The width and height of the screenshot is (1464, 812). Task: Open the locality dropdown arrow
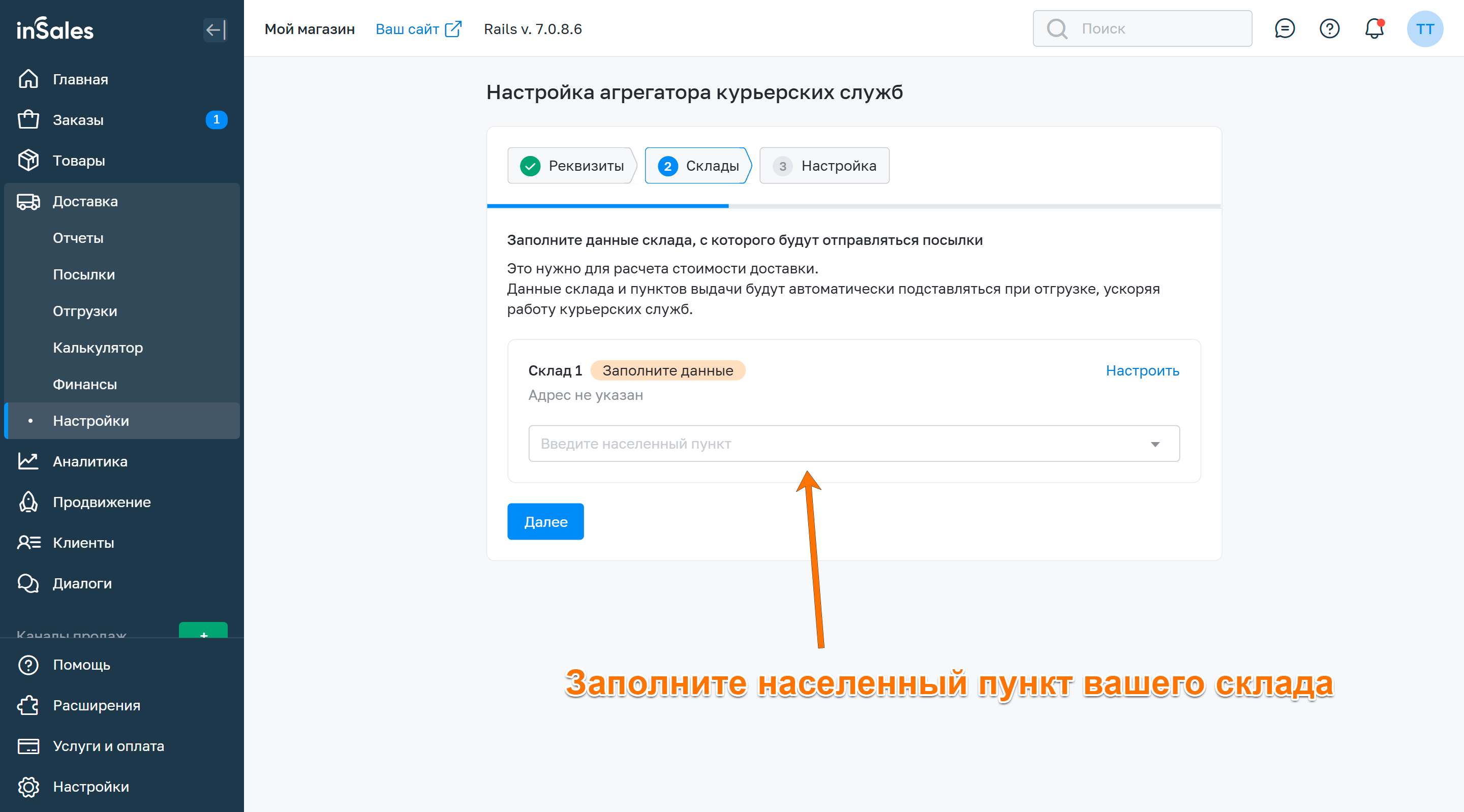1155,444
